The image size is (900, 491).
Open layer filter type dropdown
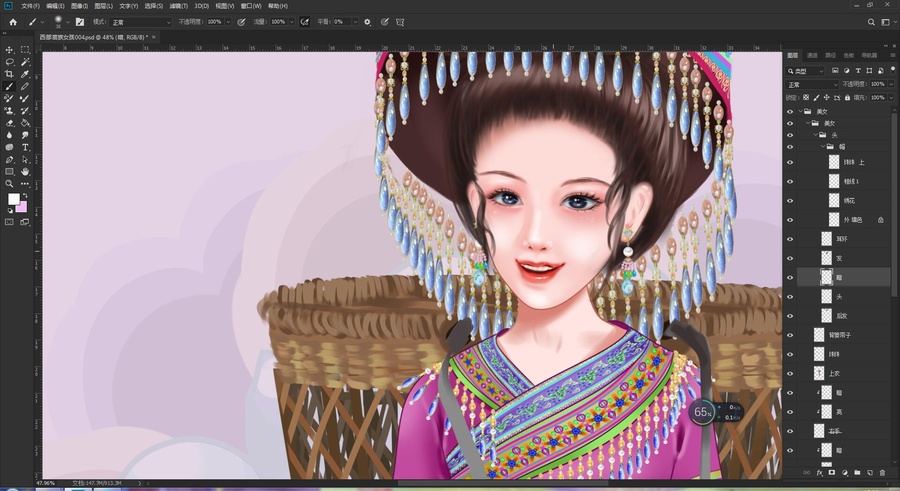point(805,71)
